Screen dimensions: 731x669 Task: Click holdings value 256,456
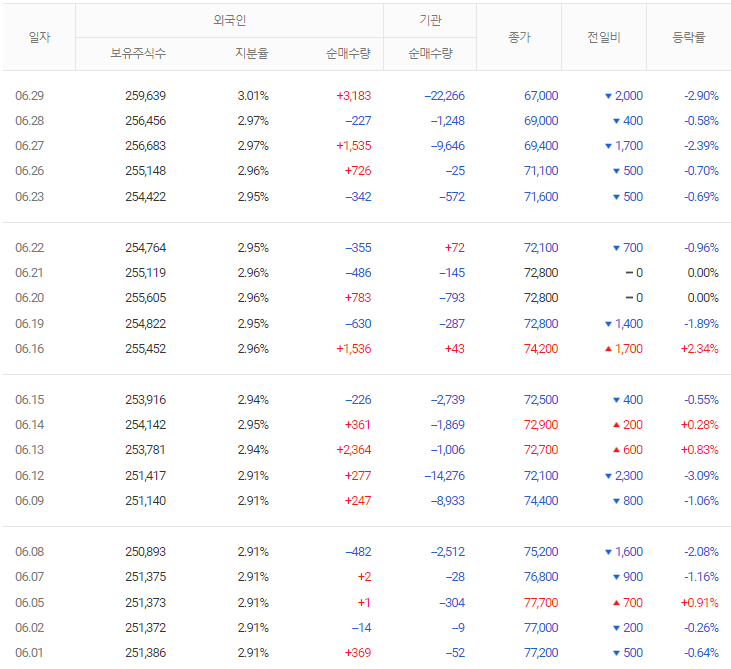coord(145,121)
